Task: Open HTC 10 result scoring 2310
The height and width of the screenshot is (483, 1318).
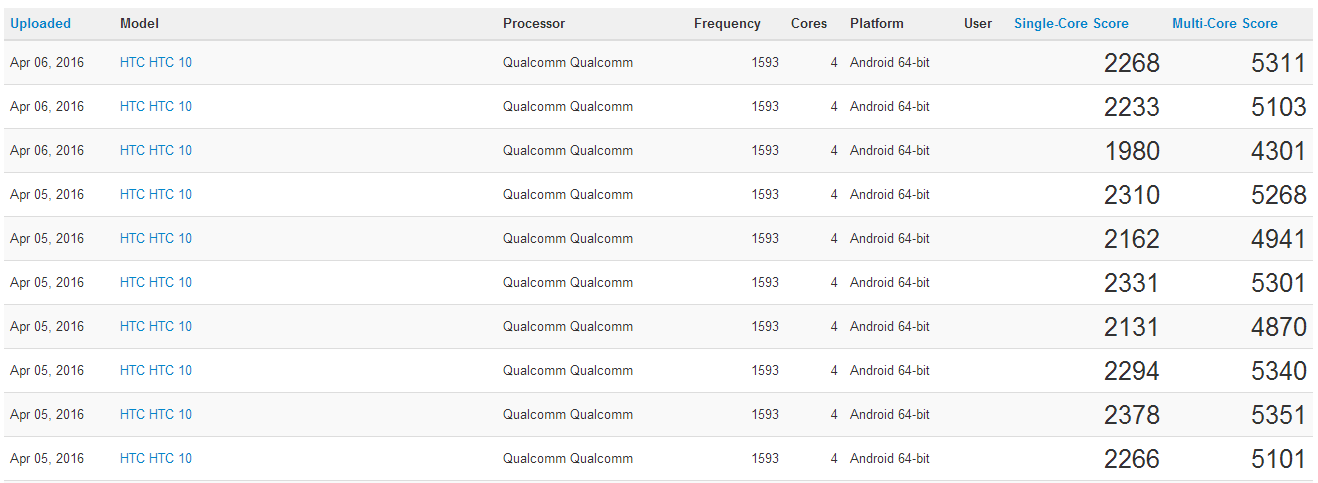Action: click(156, 194)
